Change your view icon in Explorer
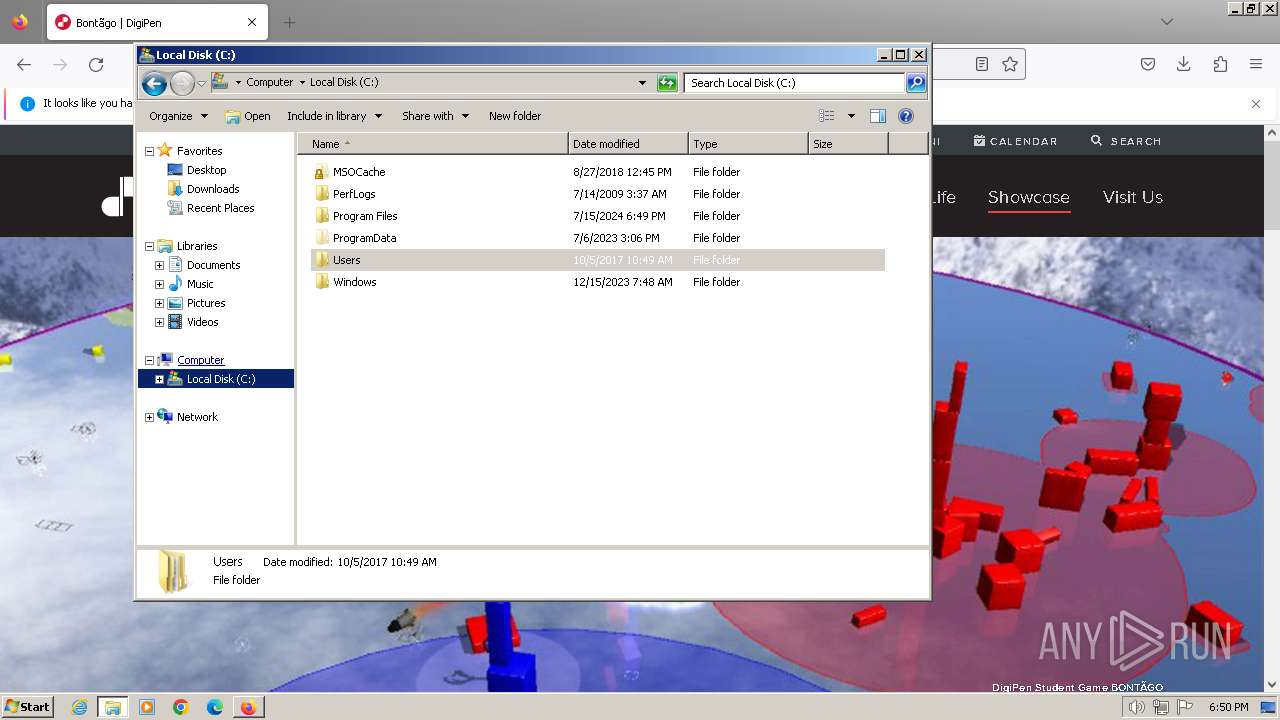1280x720 pixels. tap(827, 116)
